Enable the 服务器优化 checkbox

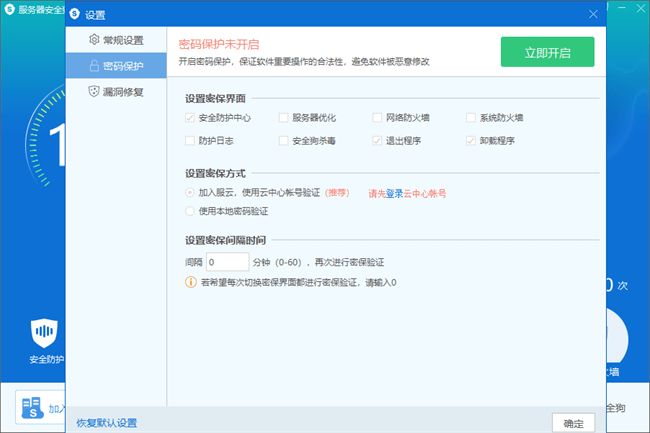click(284, 118)
